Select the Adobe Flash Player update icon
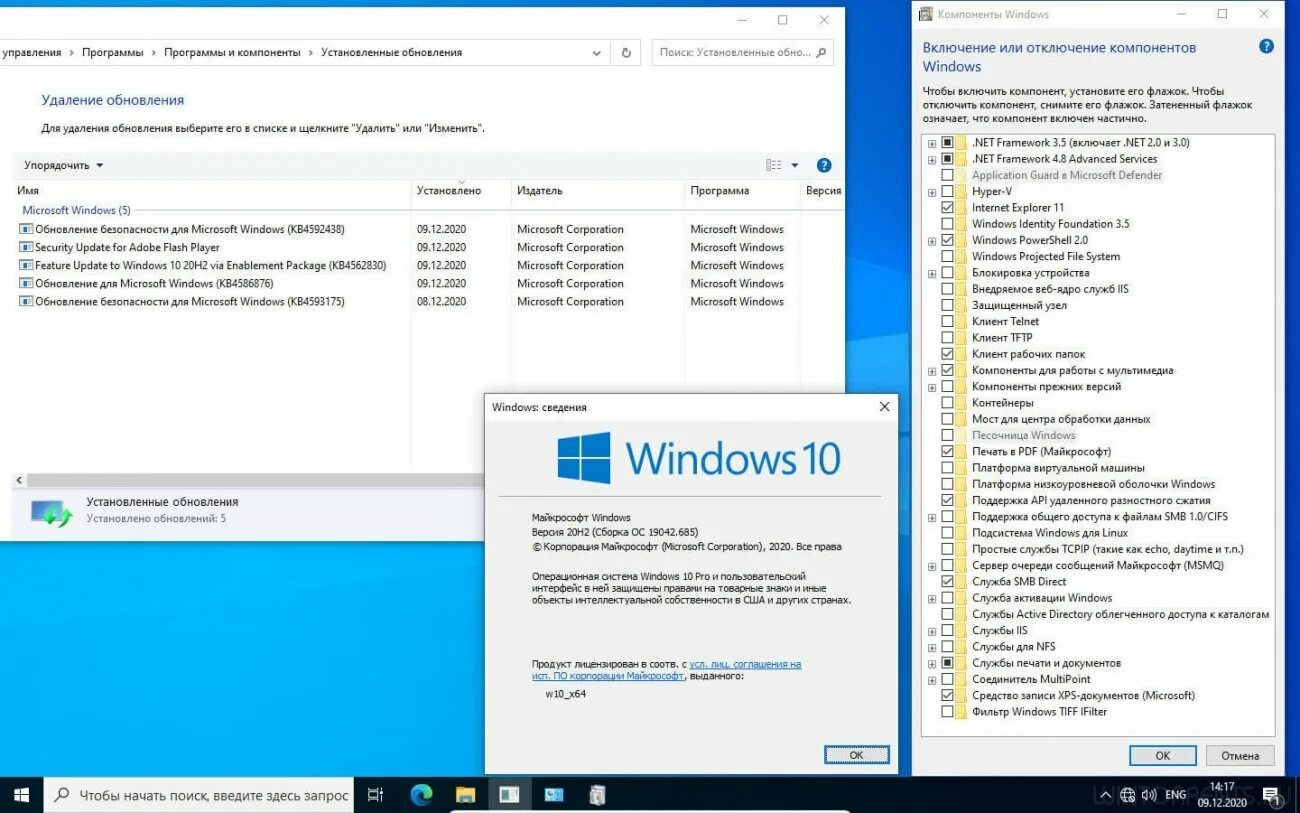The height and width of the screenshot is (813, 1300). (x=26, y=247)
